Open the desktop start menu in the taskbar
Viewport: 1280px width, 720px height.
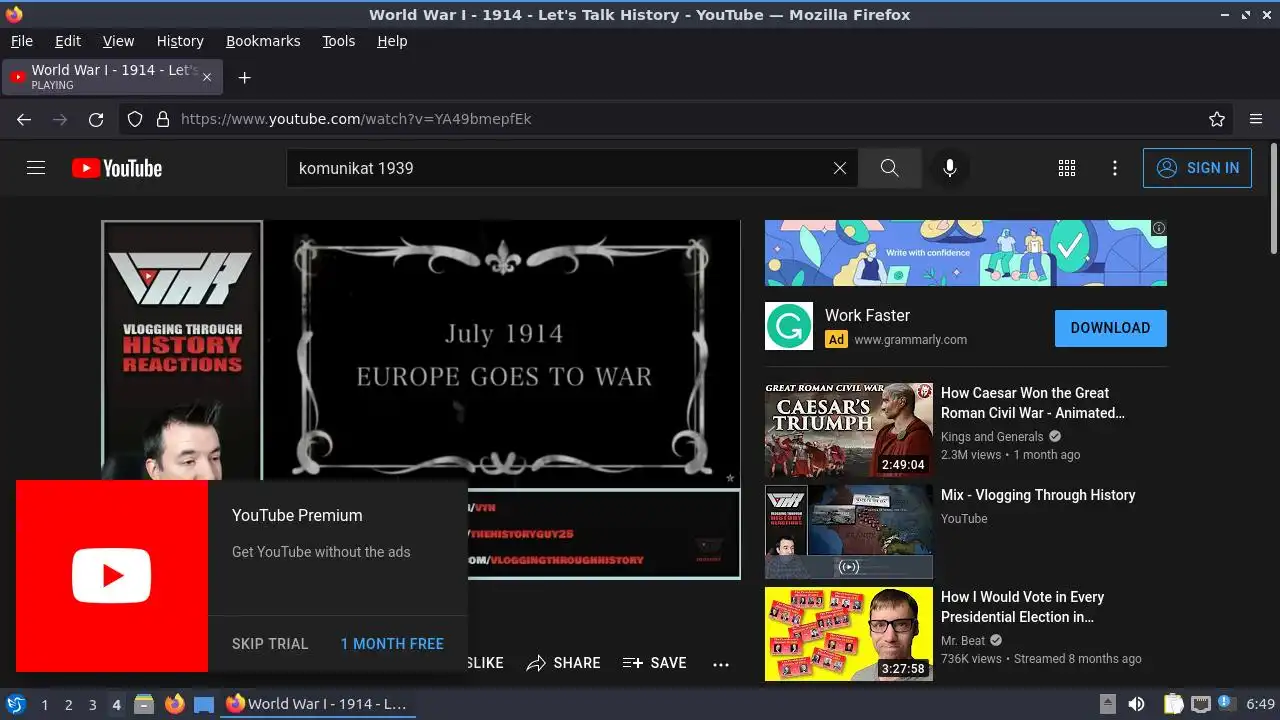pos(15,704)
